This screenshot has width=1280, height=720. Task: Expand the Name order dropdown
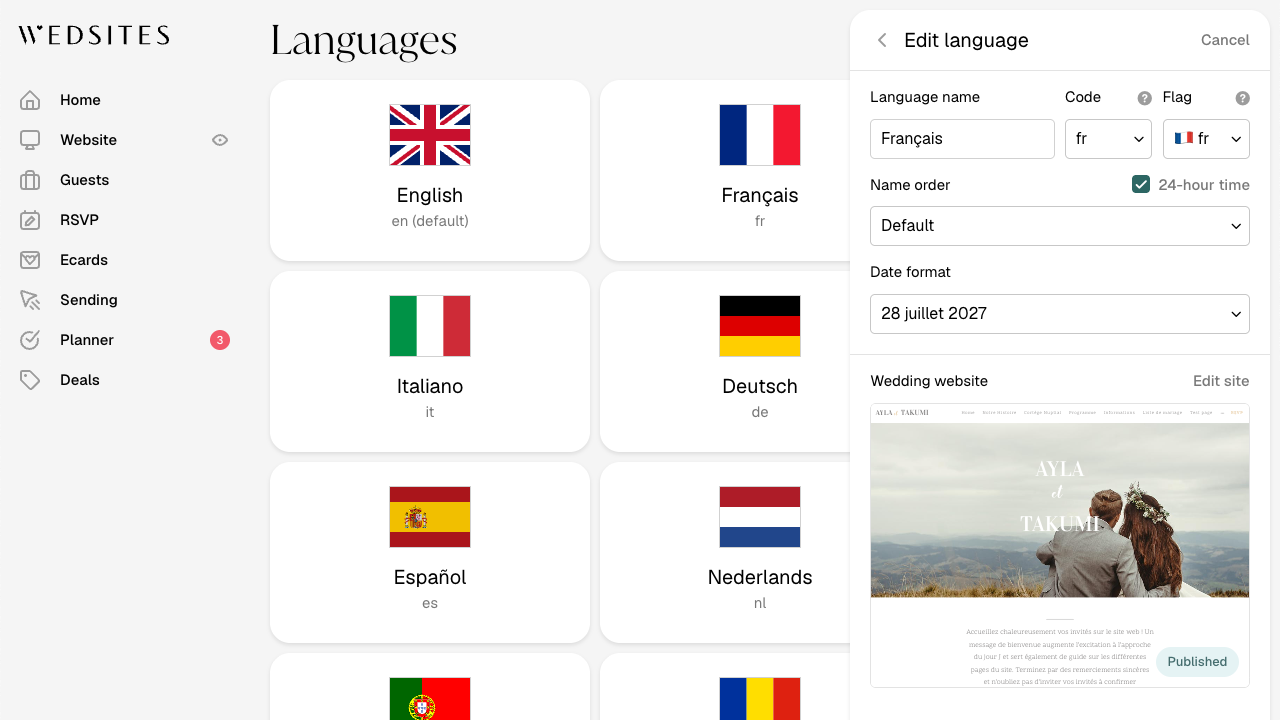(x=1060, y=226)
